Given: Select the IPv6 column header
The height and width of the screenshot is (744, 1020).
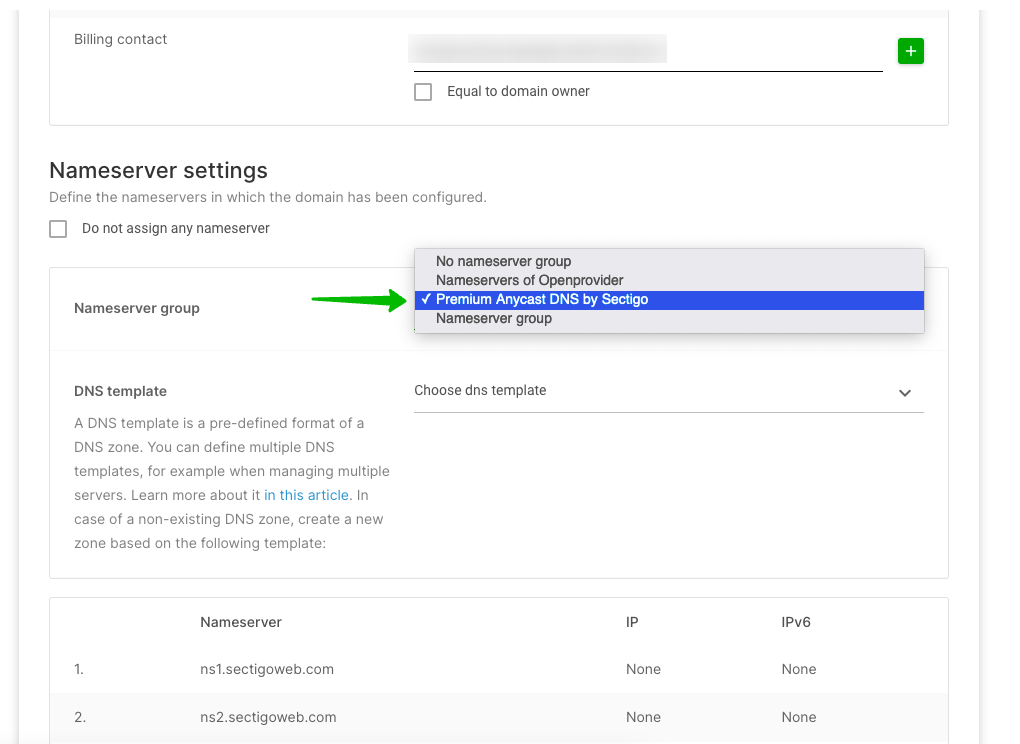Looking at the screenshot, I should click(x=796, y=622).
